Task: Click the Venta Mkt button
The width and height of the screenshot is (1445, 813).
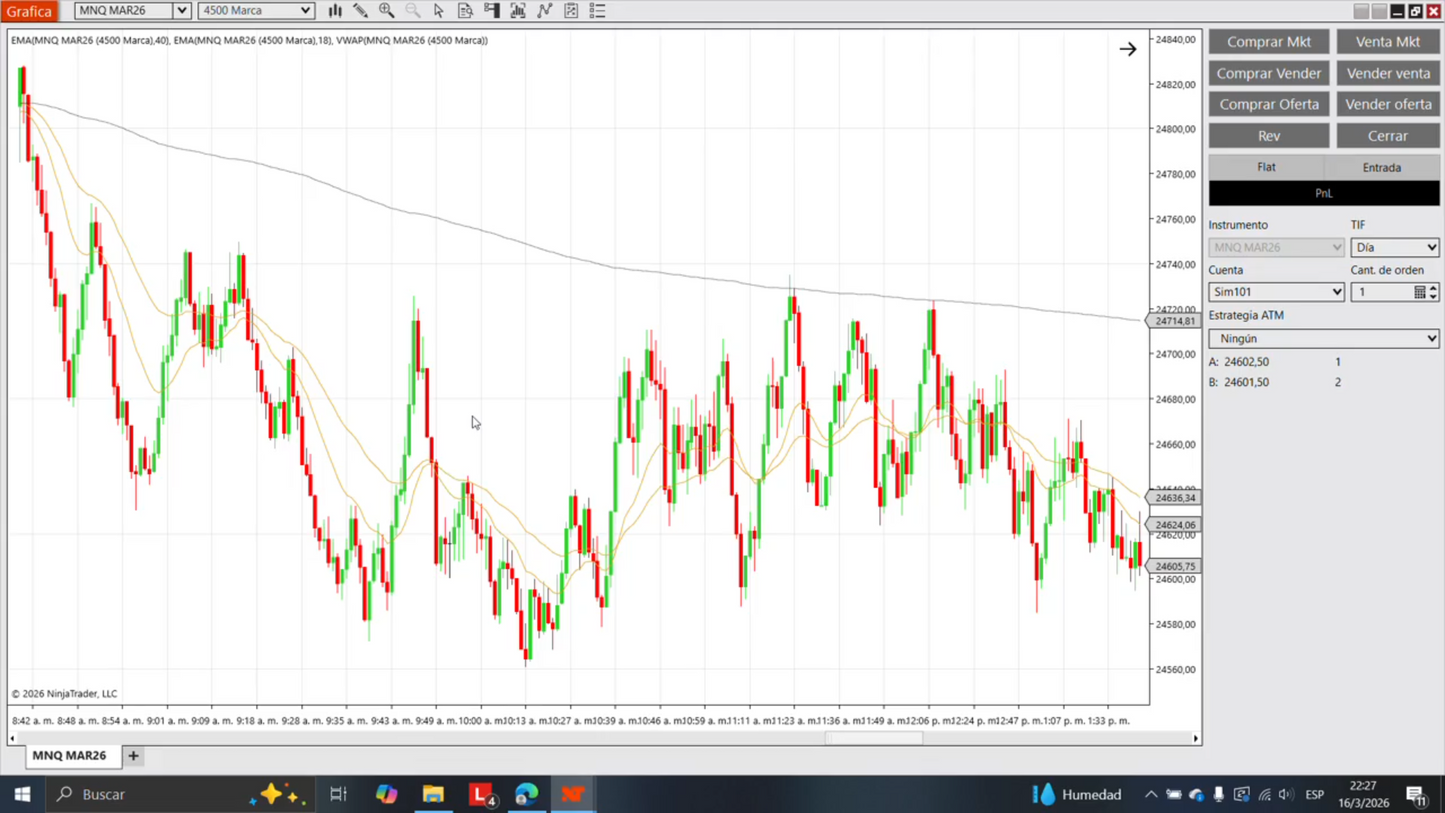Action: (x=1388, y=41)
